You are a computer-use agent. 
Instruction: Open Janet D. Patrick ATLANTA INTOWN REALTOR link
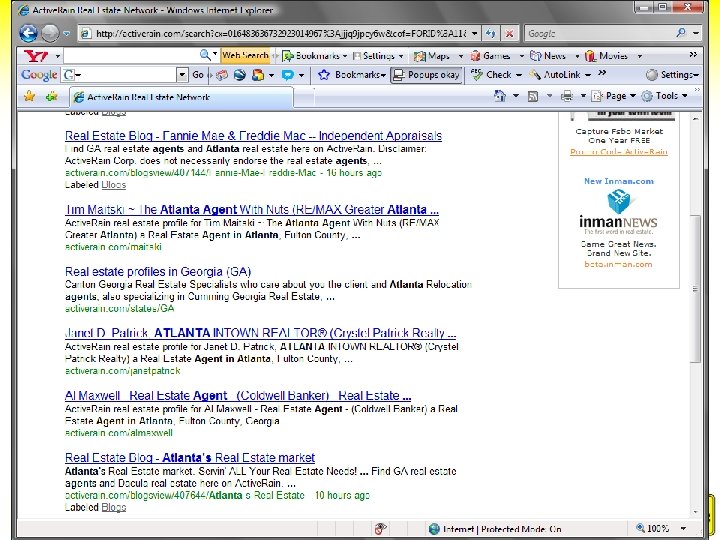[x=260, y=333]
